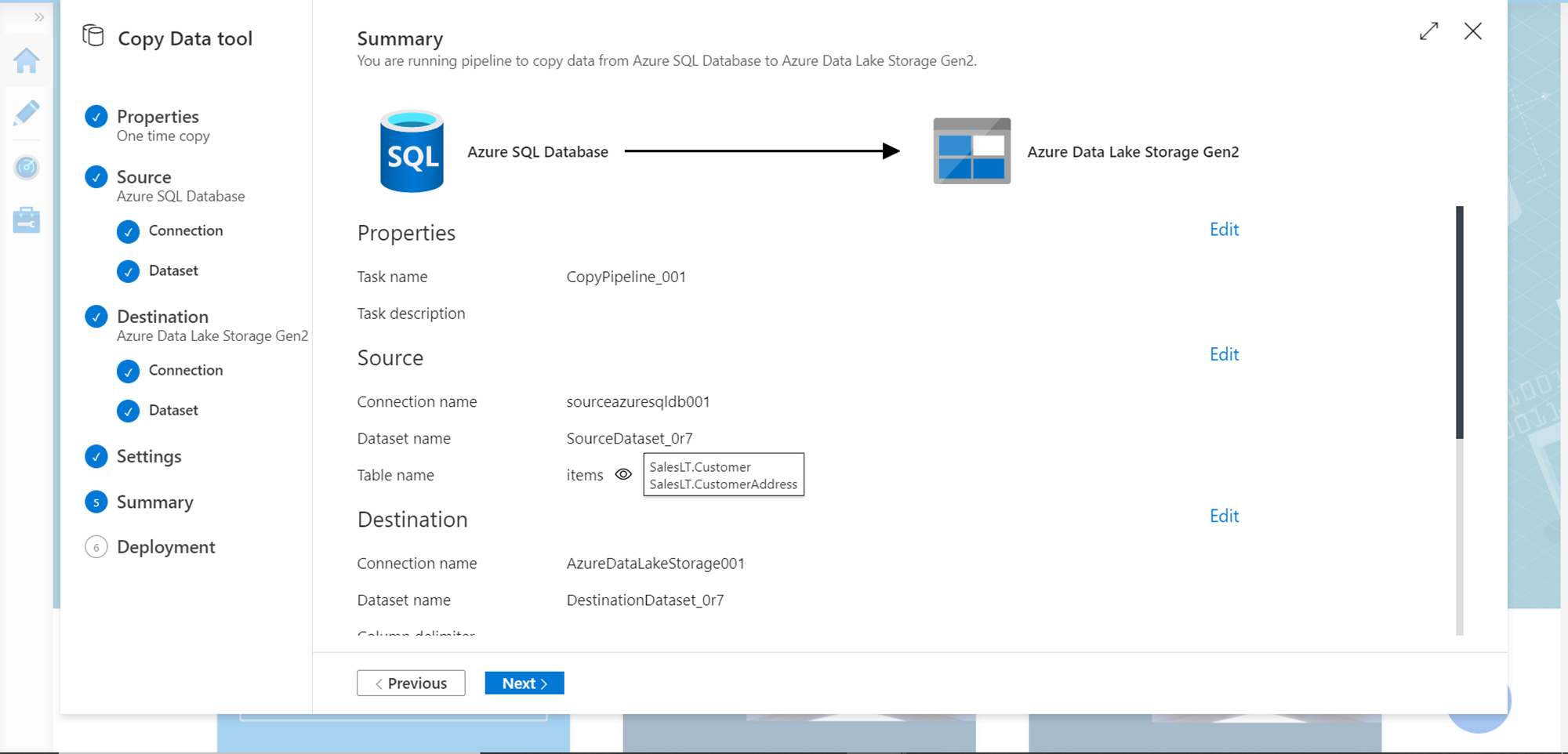Image resolution: width=1568 pixels, height=754 pixels.
Task: Click SalesLT.Customer in the table tooltip
Action: (700, 466)
